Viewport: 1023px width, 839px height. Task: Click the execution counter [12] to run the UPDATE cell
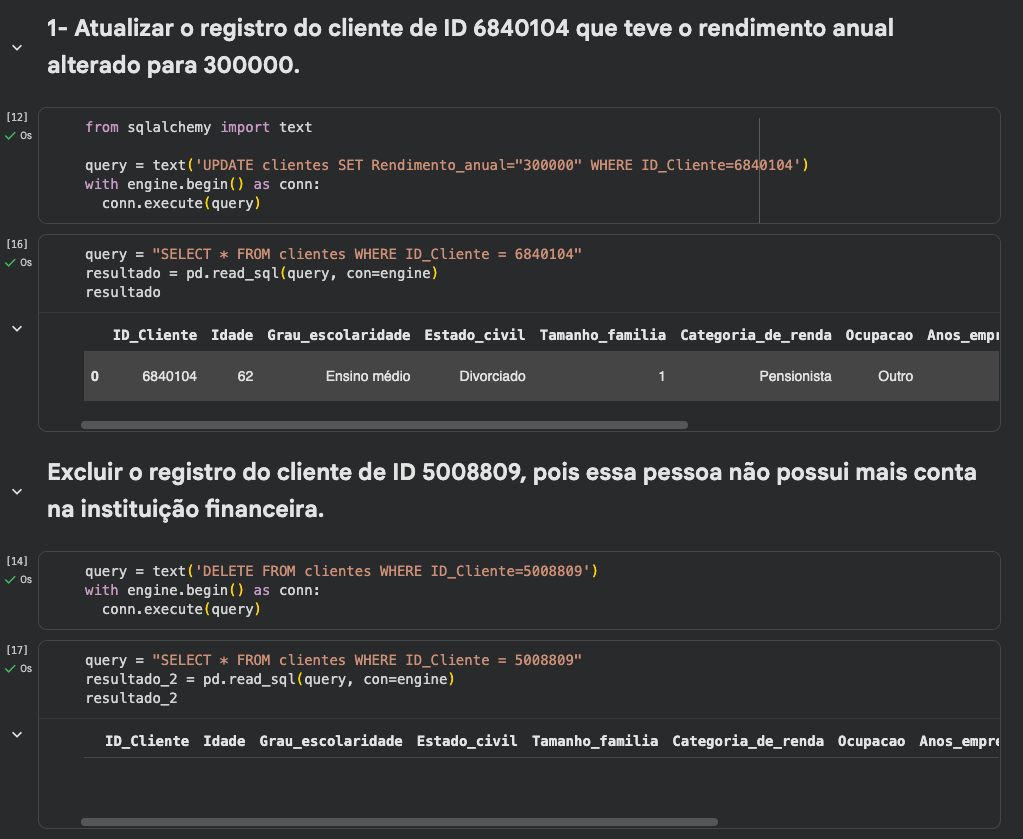click(x=17, y=116)
